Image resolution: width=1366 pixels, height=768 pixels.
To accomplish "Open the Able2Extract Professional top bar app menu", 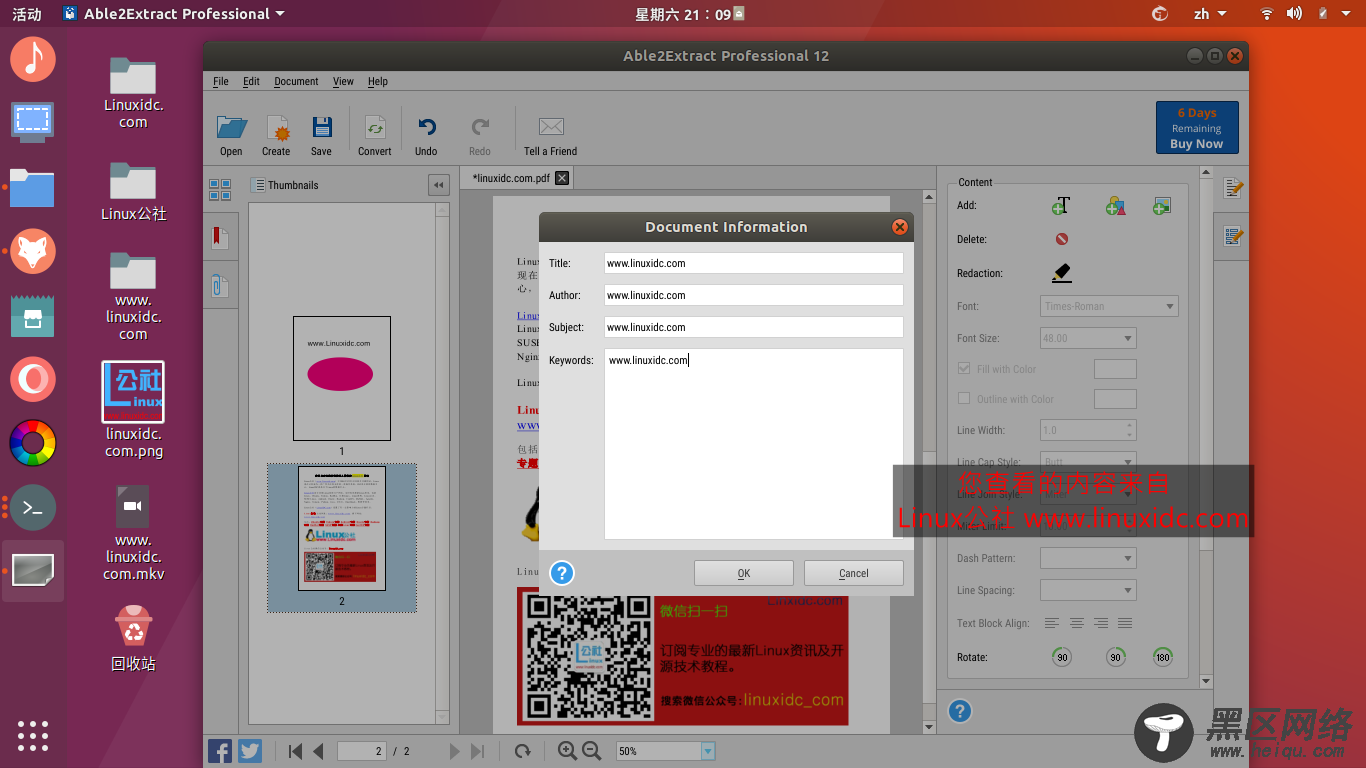I will point(173,14).
